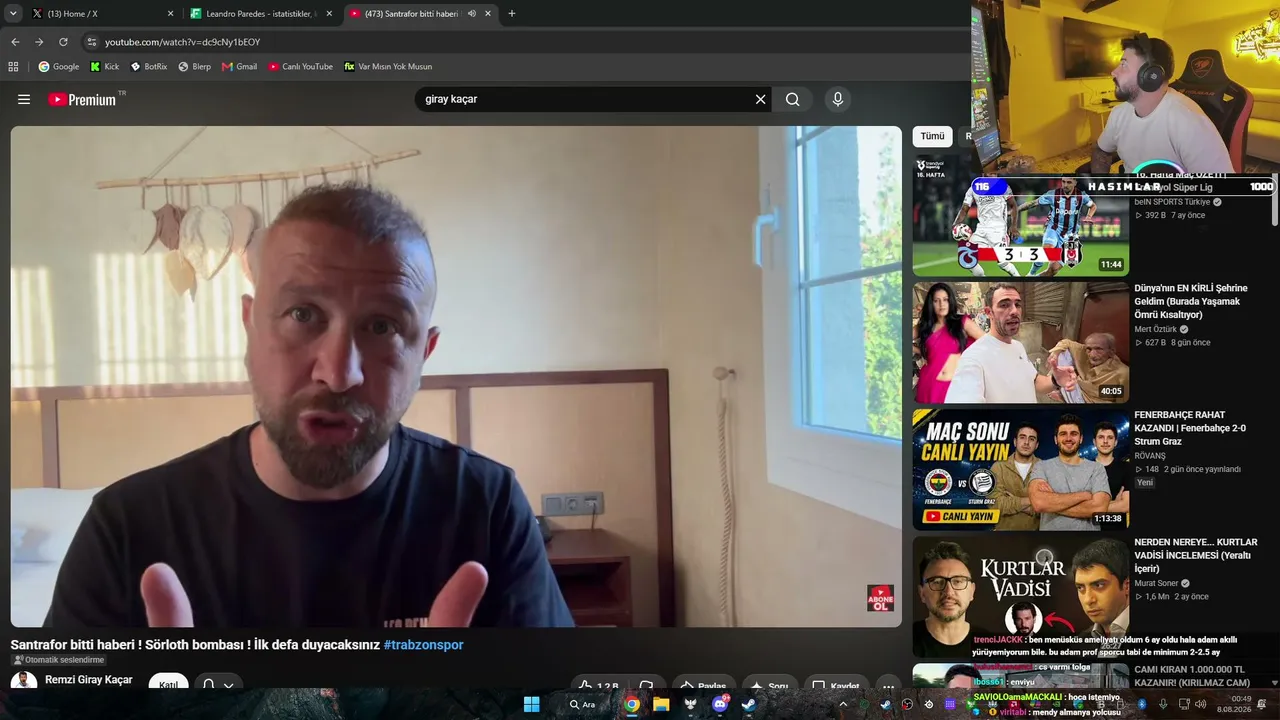Image resolution: width=1280 pixels, height=720 pixels.
Task: Open site information icon in address bar
Action: coord(91,42)
